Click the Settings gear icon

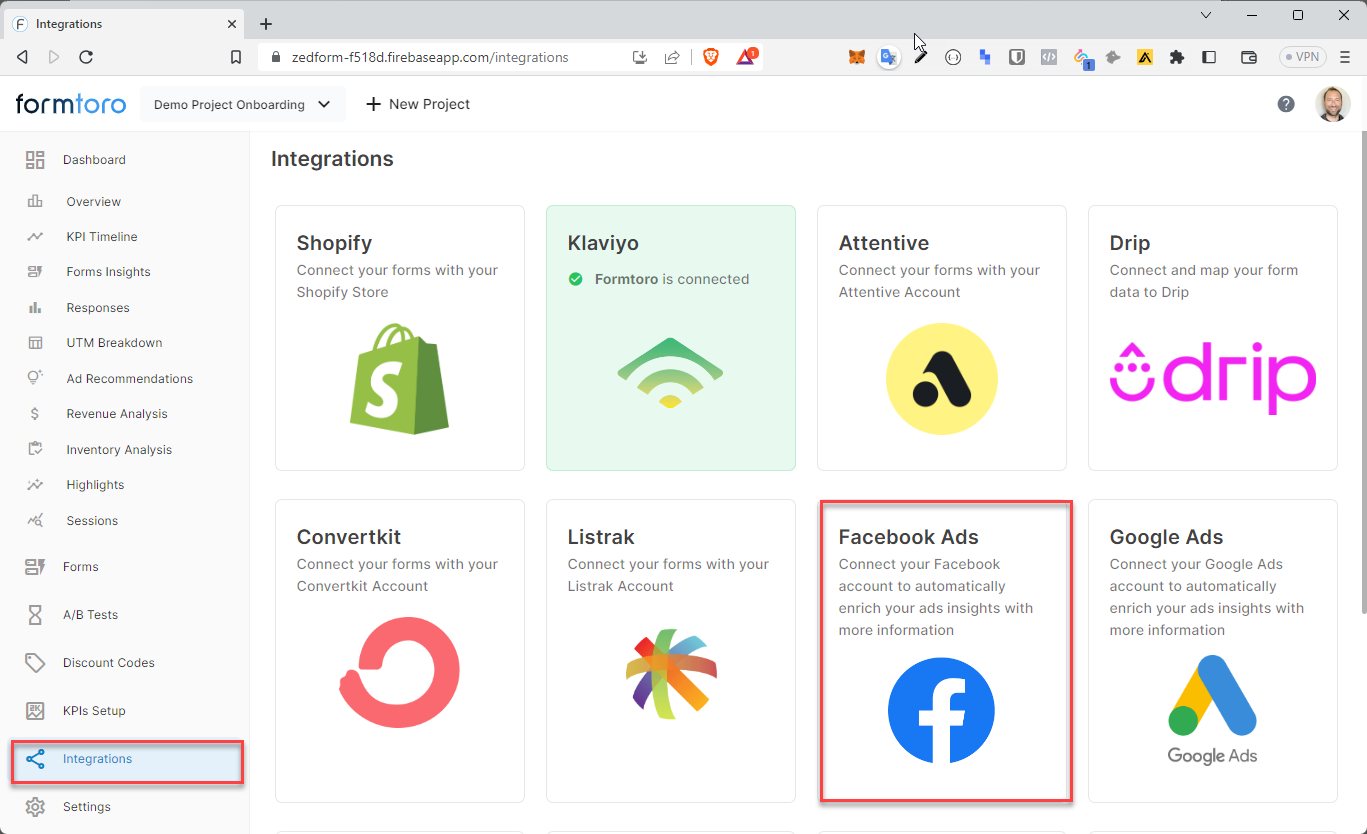click(35, 807)
